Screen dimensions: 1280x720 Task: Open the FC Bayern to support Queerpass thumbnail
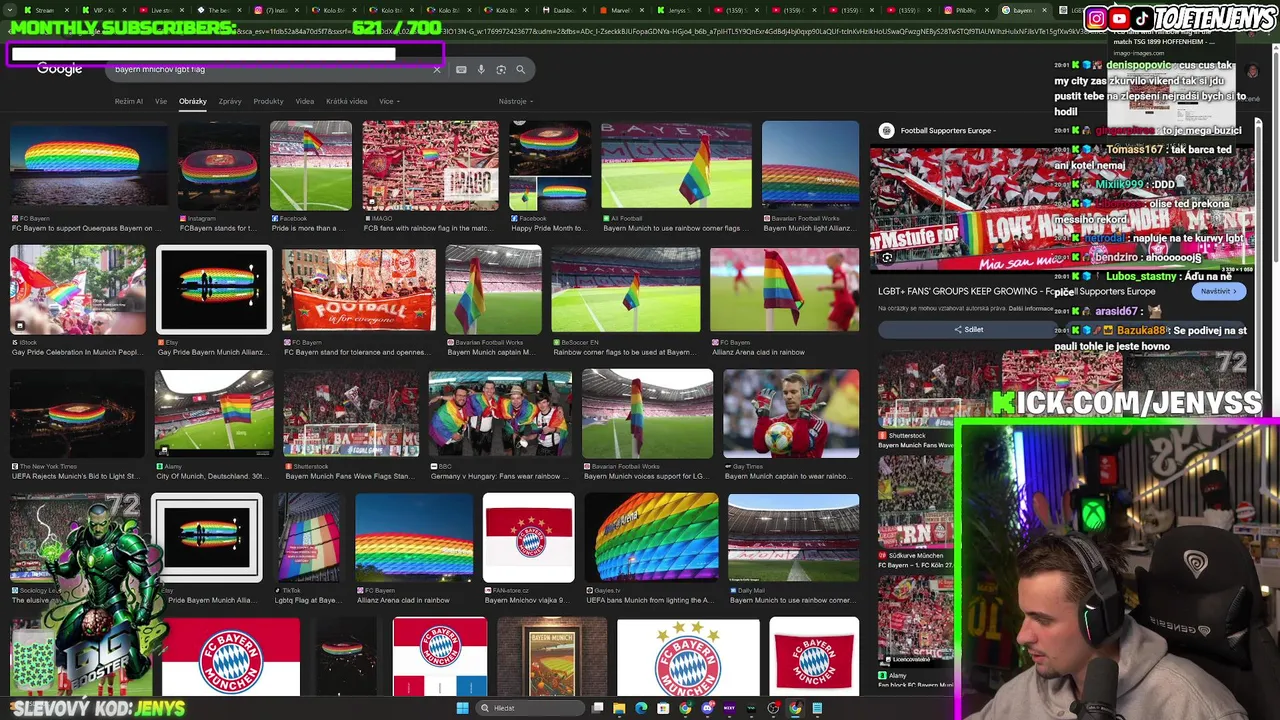(x=89, y=164)
